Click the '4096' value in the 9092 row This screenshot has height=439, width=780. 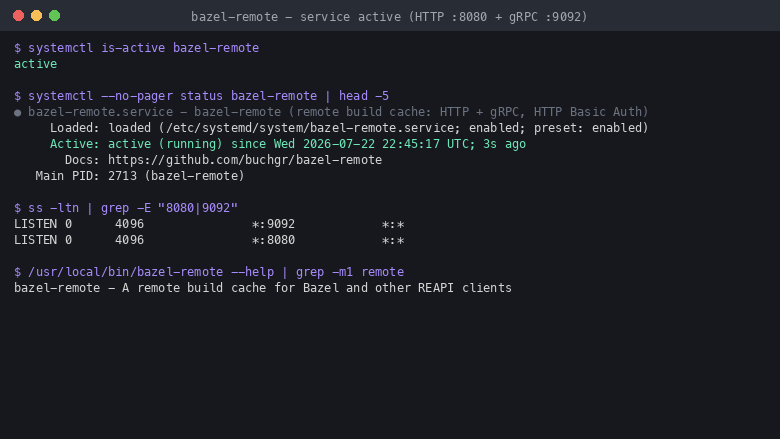coord(129,224)
